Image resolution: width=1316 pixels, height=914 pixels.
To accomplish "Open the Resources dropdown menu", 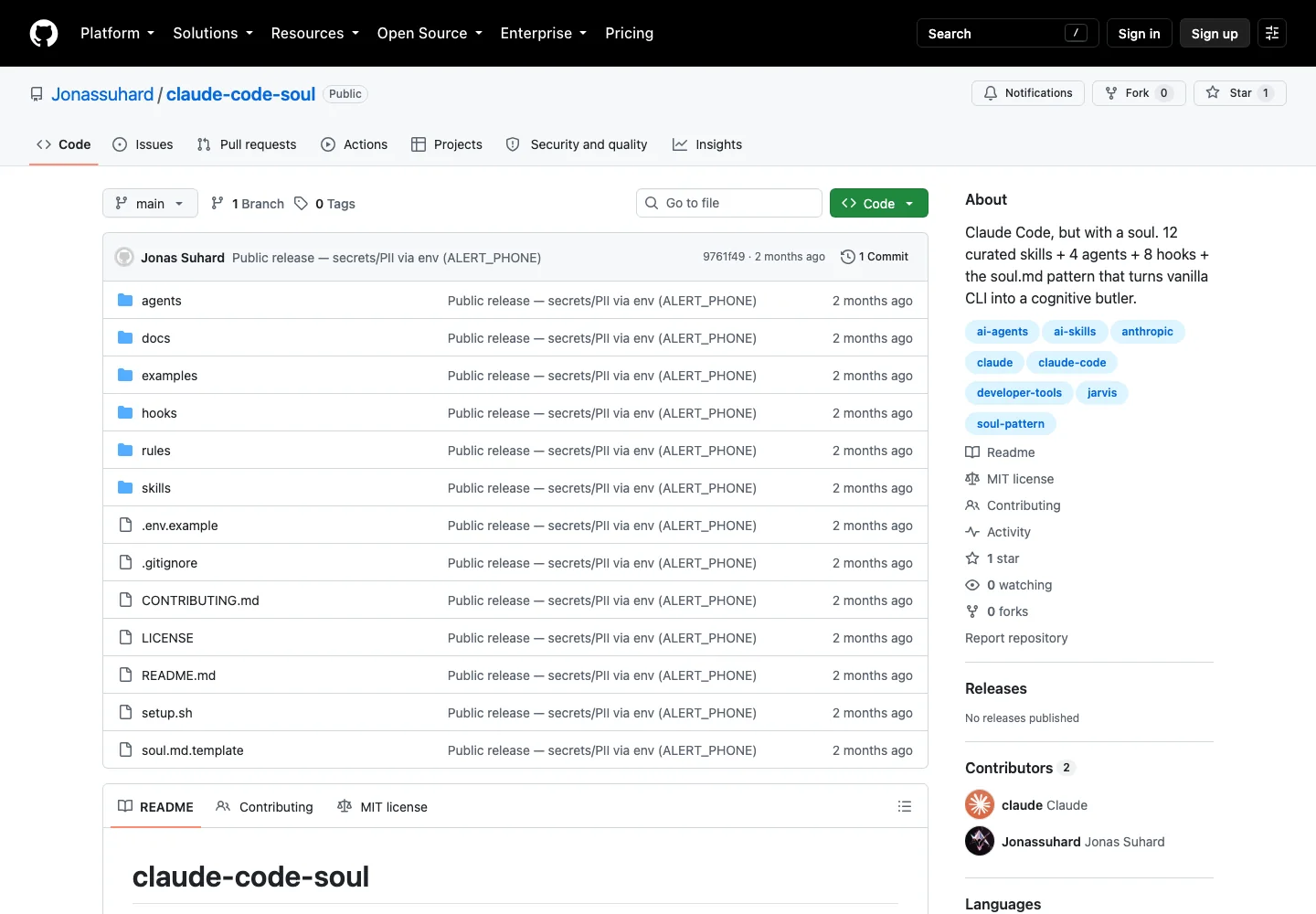I will coord(314,33).
